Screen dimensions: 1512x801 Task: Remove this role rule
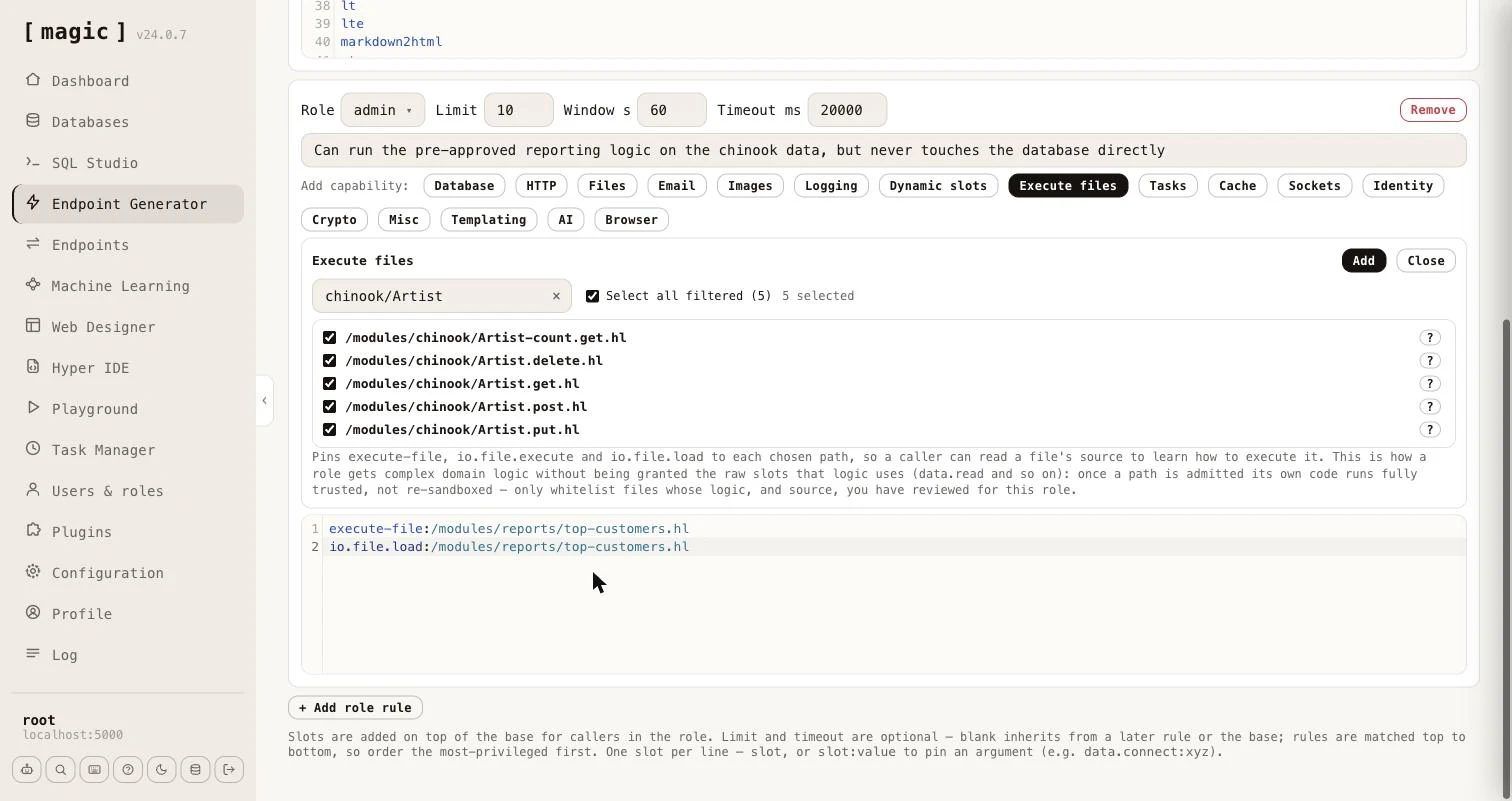click(x=1433, y=110)
